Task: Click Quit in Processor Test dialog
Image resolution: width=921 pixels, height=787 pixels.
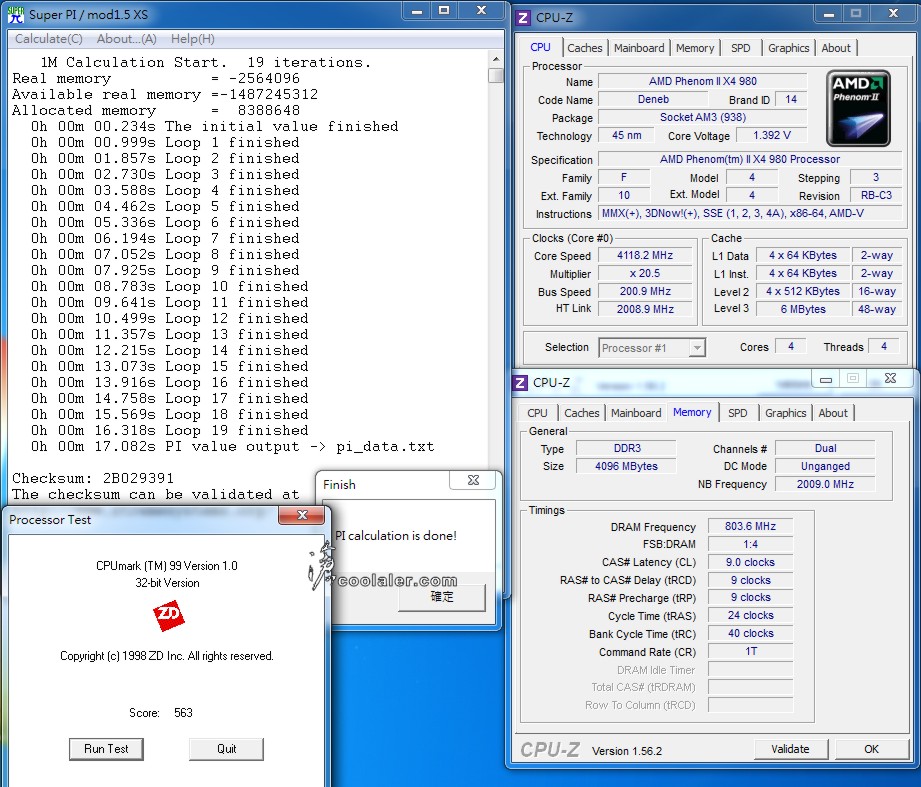Action: click(x=226, y=749)
